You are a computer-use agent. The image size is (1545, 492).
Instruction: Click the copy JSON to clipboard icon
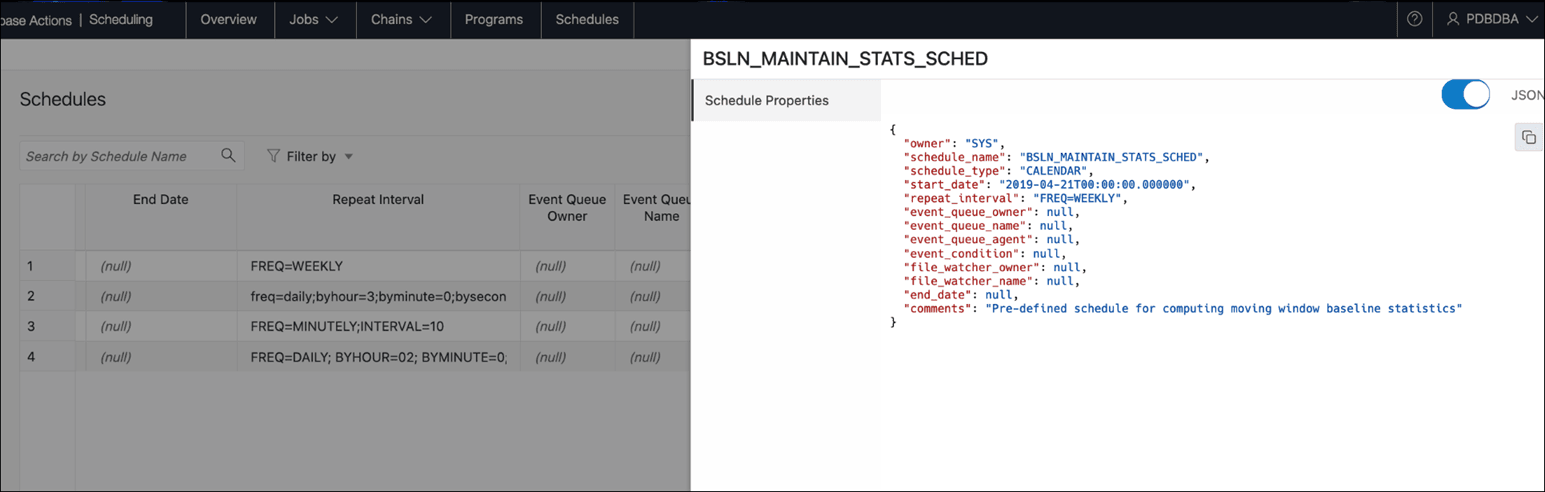tap(1528, 138)
